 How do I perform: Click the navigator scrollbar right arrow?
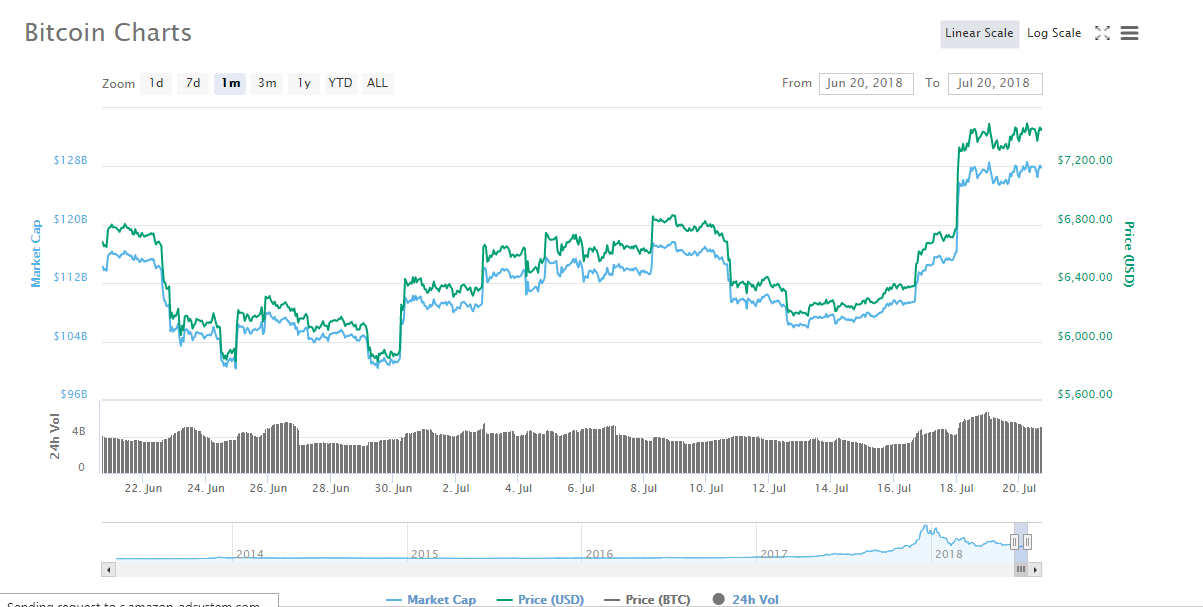click(1036, 569)
